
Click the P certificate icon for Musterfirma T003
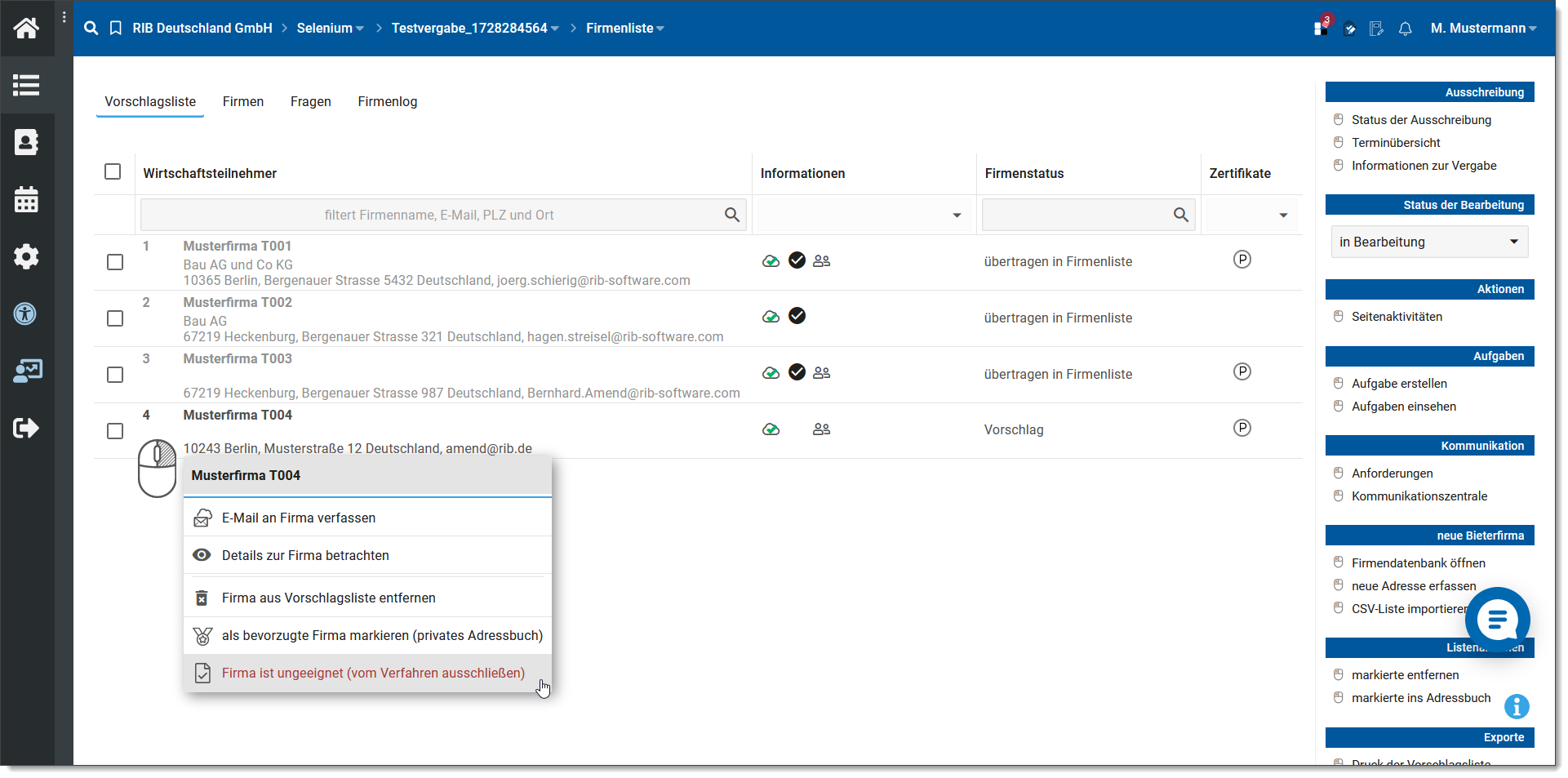pyautogui.click(x=1242, y=372)
